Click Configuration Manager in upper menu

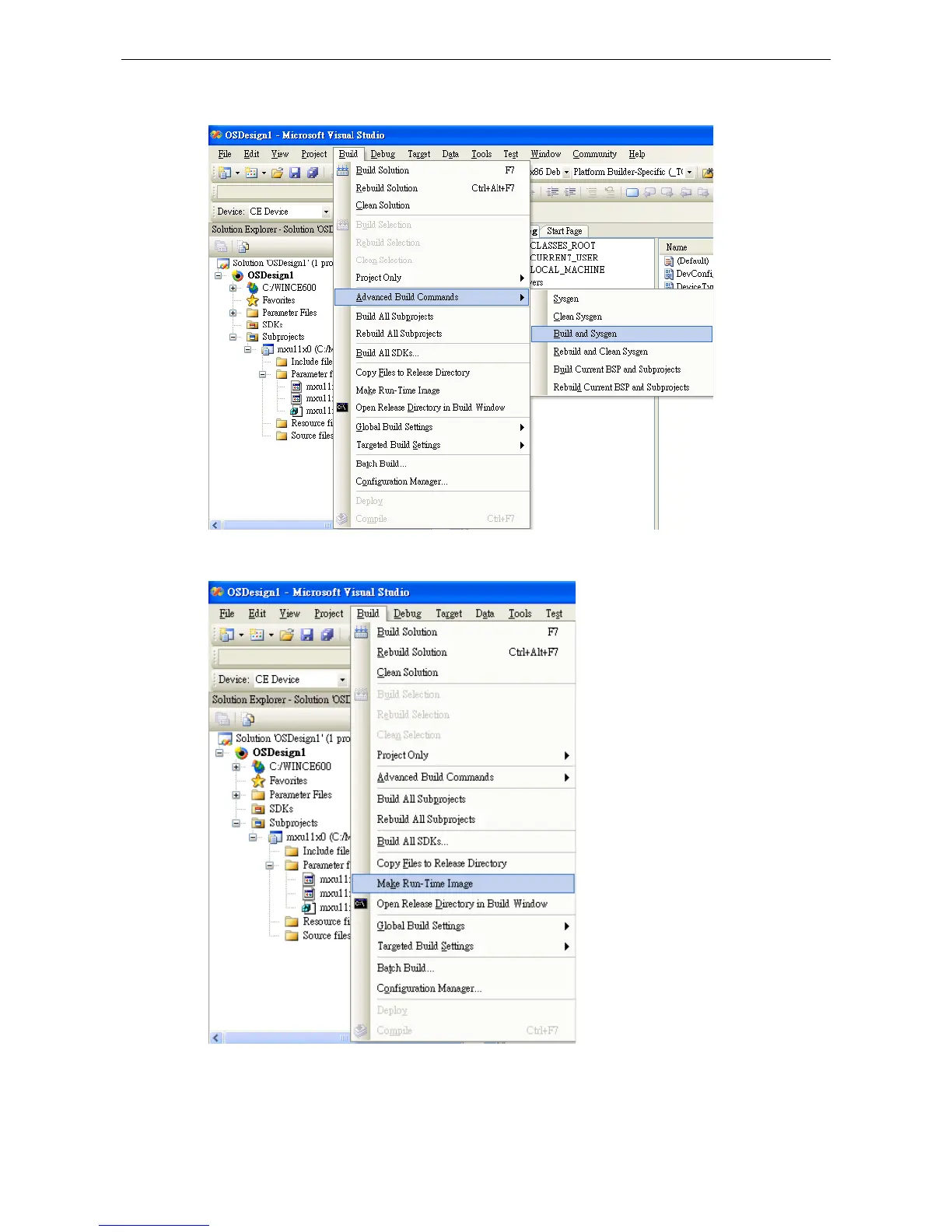401,481
